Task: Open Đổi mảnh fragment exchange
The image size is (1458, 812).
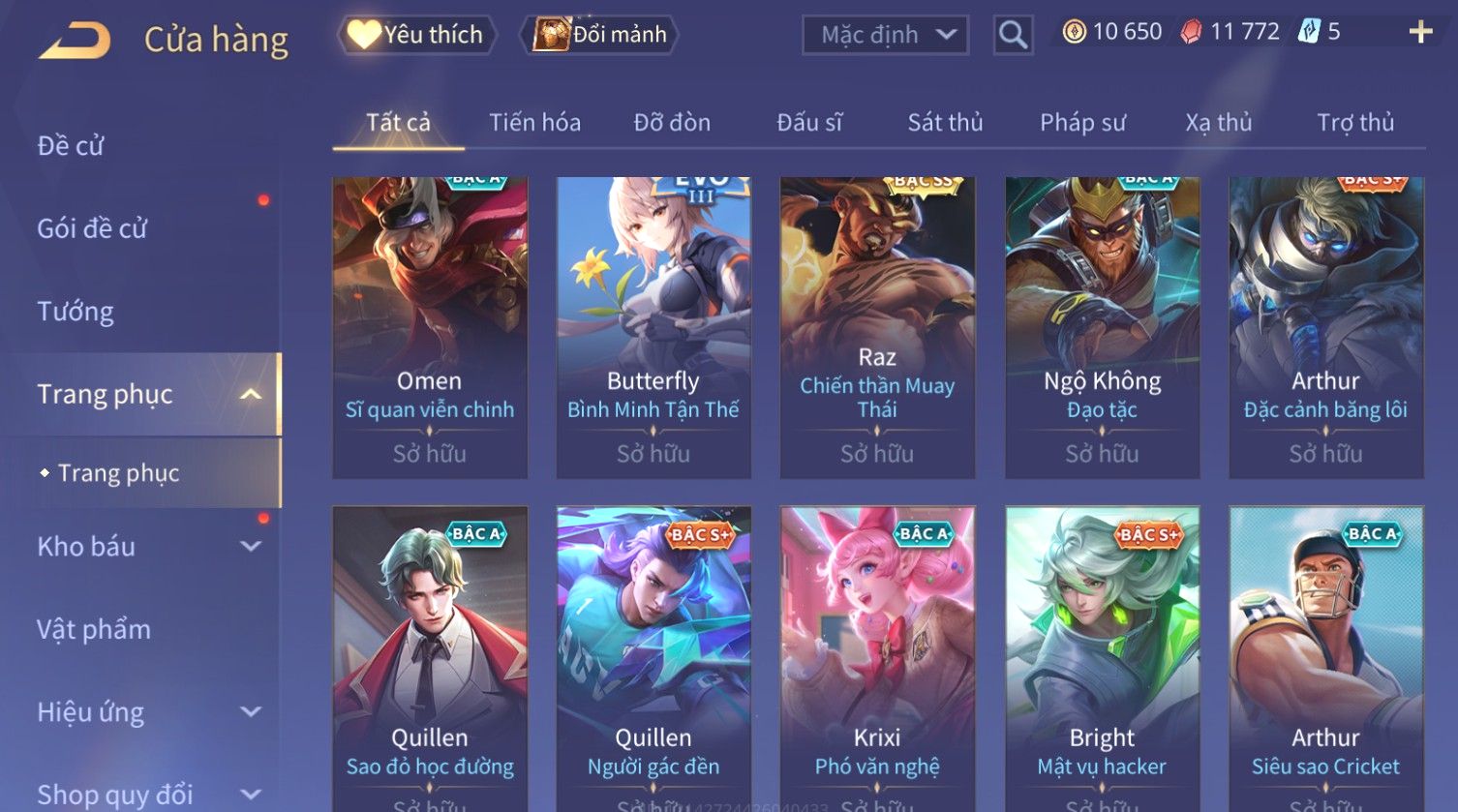Action: (600, 35)
